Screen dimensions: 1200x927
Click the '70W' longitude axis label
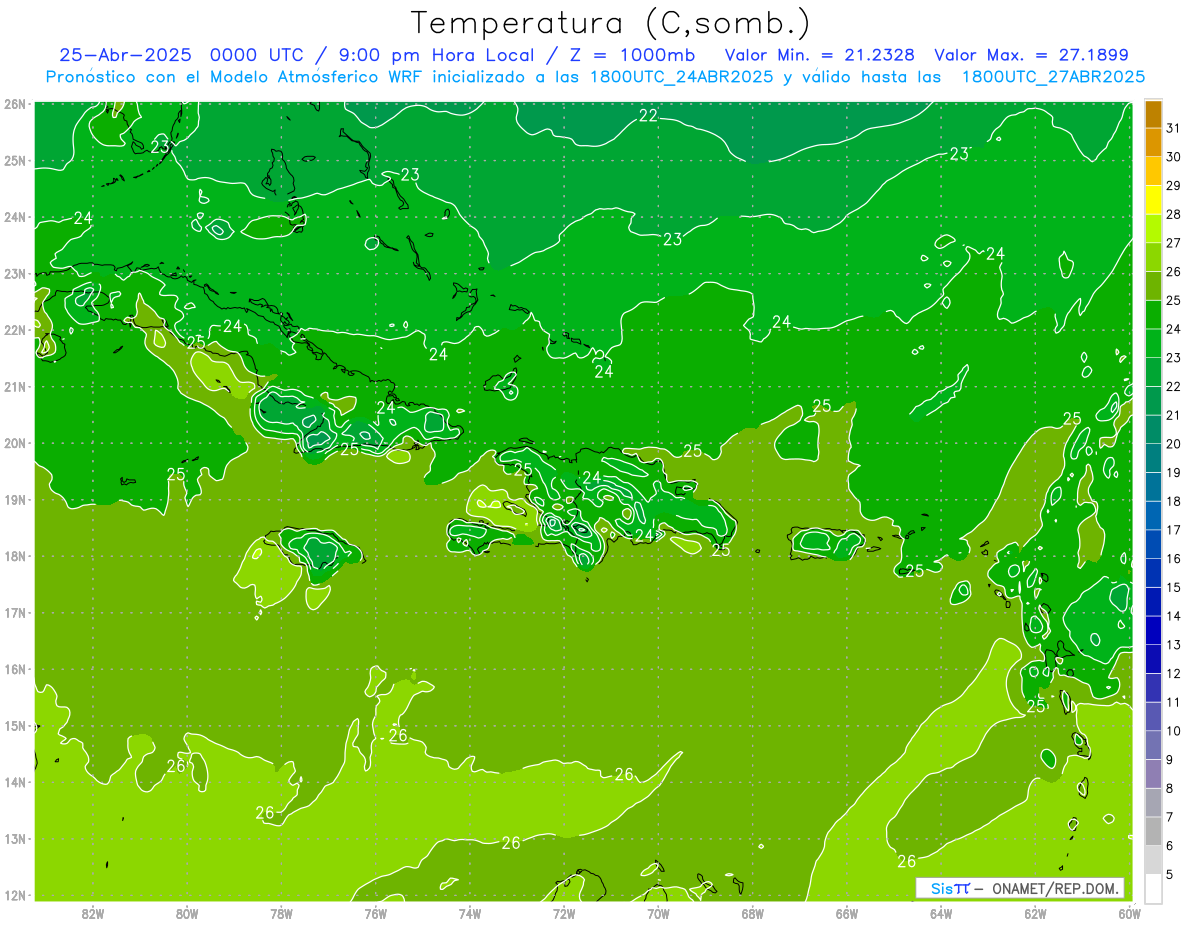tap(658, 913)
